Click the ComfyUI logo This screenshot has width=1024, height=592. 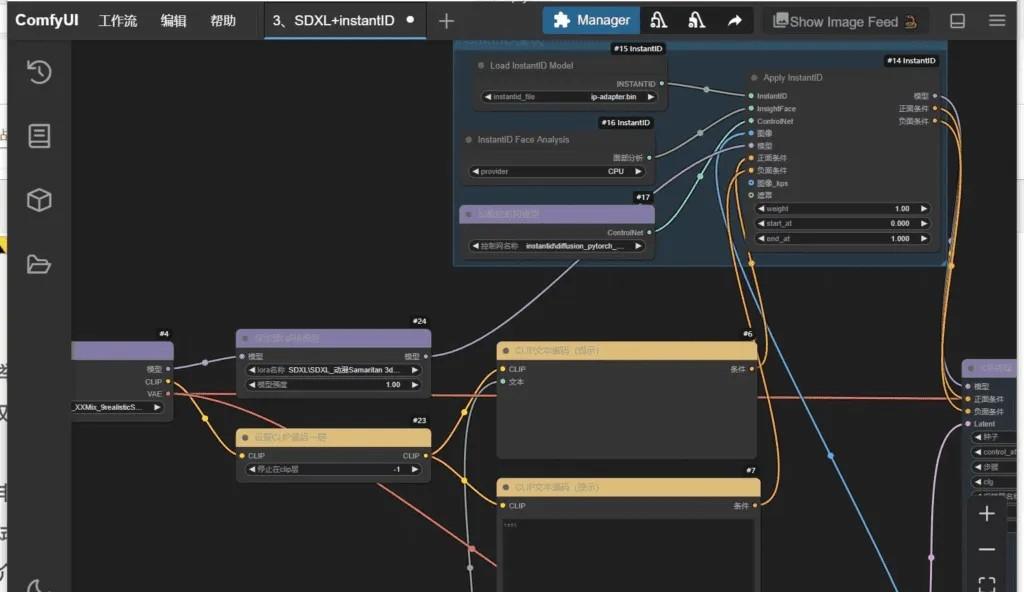coord(46,20)
